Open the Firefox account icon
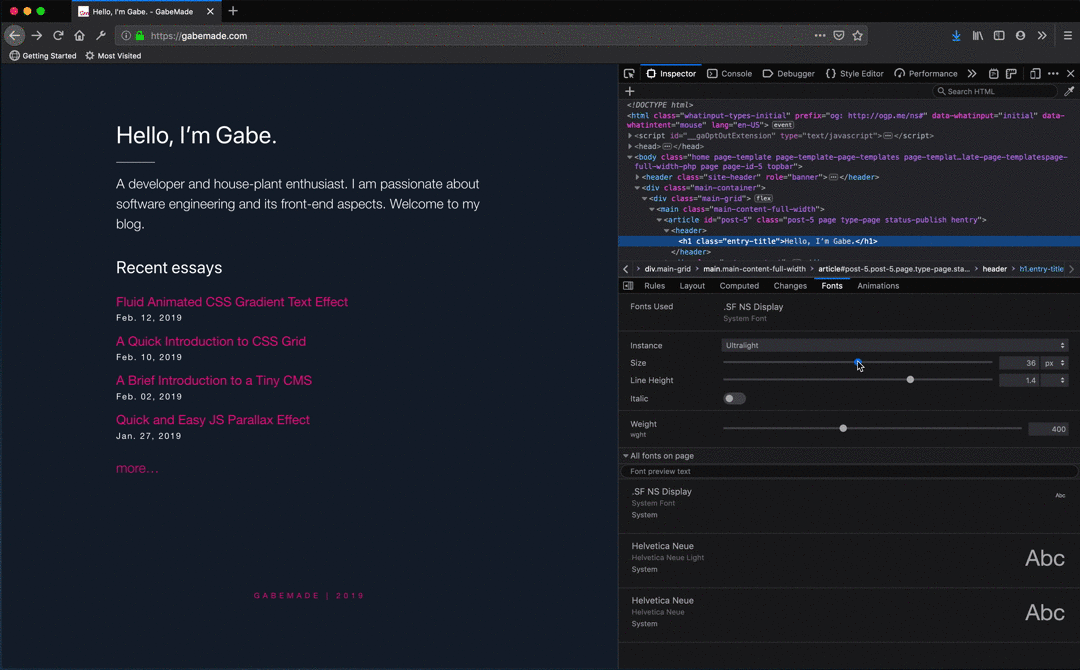Image resolution: width=1080 pixels, height=670 pixels. coord(1020,35)
